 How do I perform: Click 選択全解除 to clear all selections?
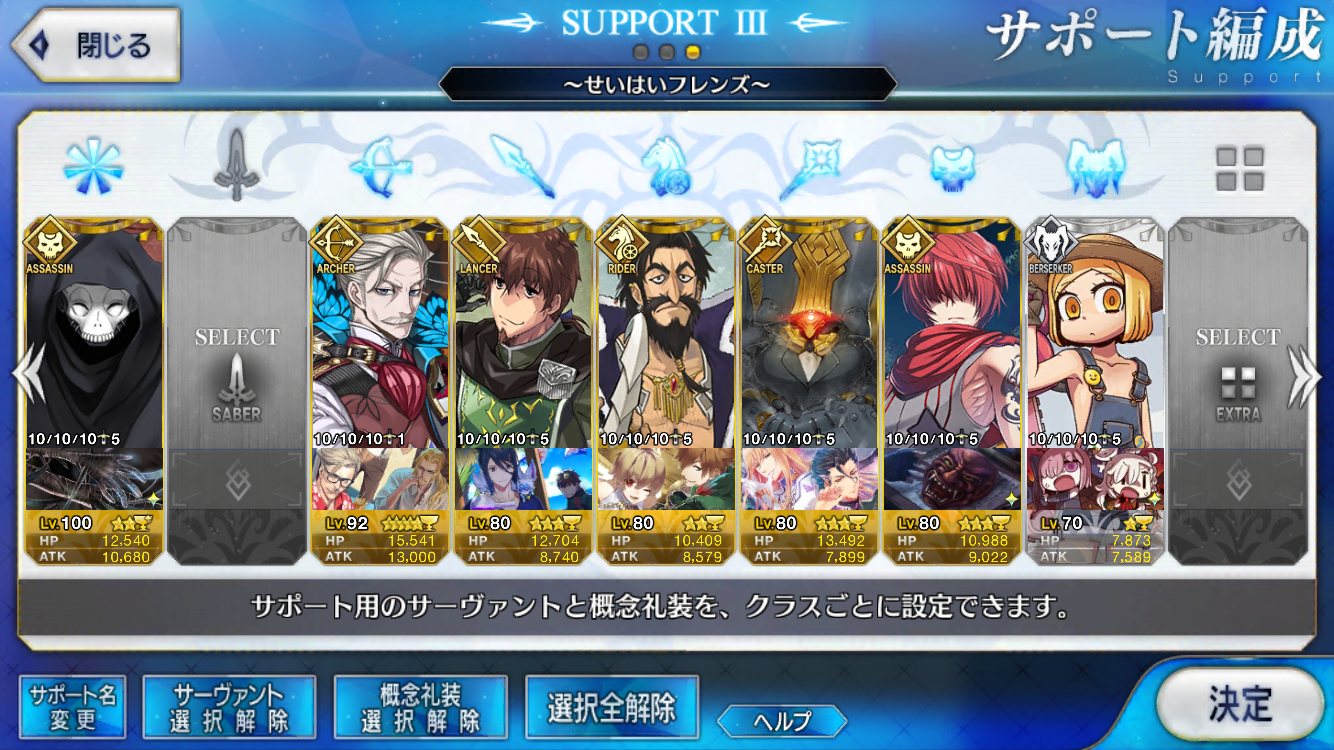tap(611, 707)
